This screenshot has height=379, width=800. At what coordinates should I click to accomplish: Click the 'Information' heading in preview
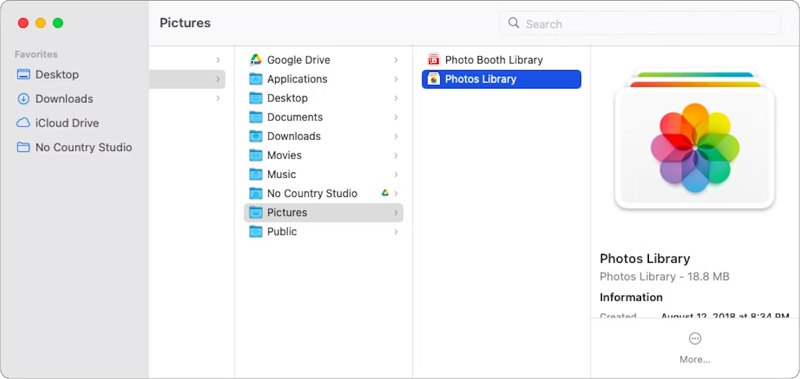coord(631,297)
